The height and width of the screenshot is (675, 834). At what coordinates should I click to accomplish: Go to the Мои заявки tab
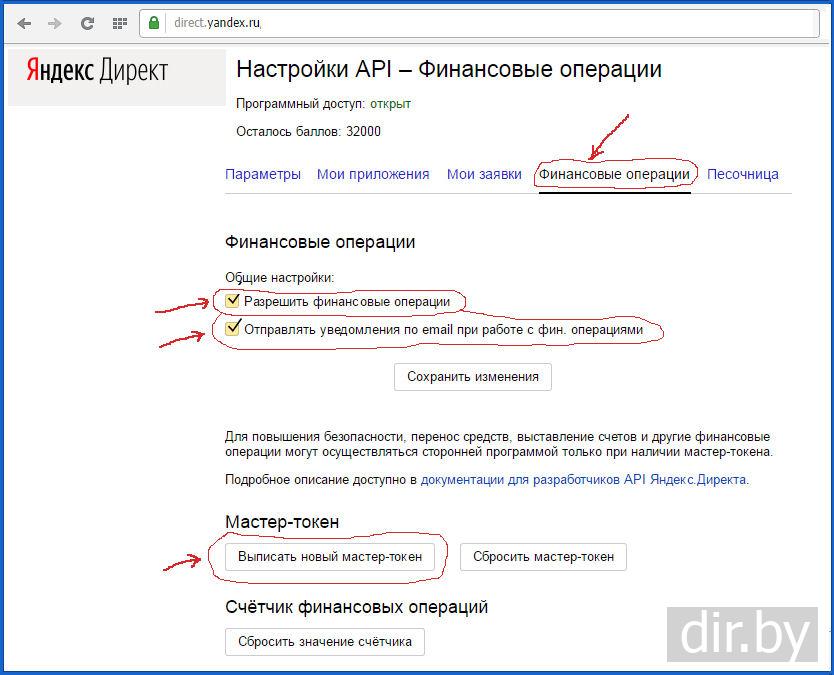coord(484,174)
